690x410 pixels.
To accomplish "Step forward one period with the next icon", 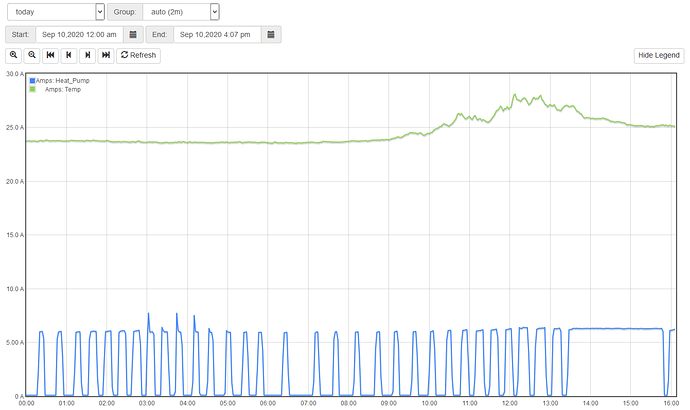I will click(x=88, y=55).
